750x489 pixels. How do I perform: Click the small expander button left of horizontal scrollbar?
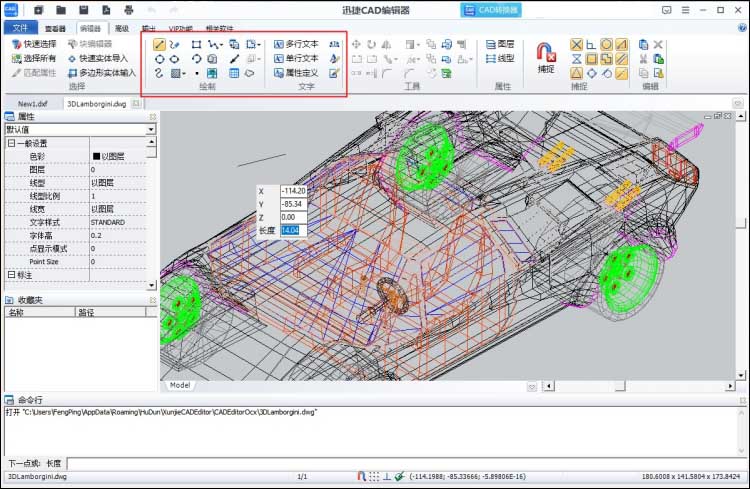[x=531, y=386]
